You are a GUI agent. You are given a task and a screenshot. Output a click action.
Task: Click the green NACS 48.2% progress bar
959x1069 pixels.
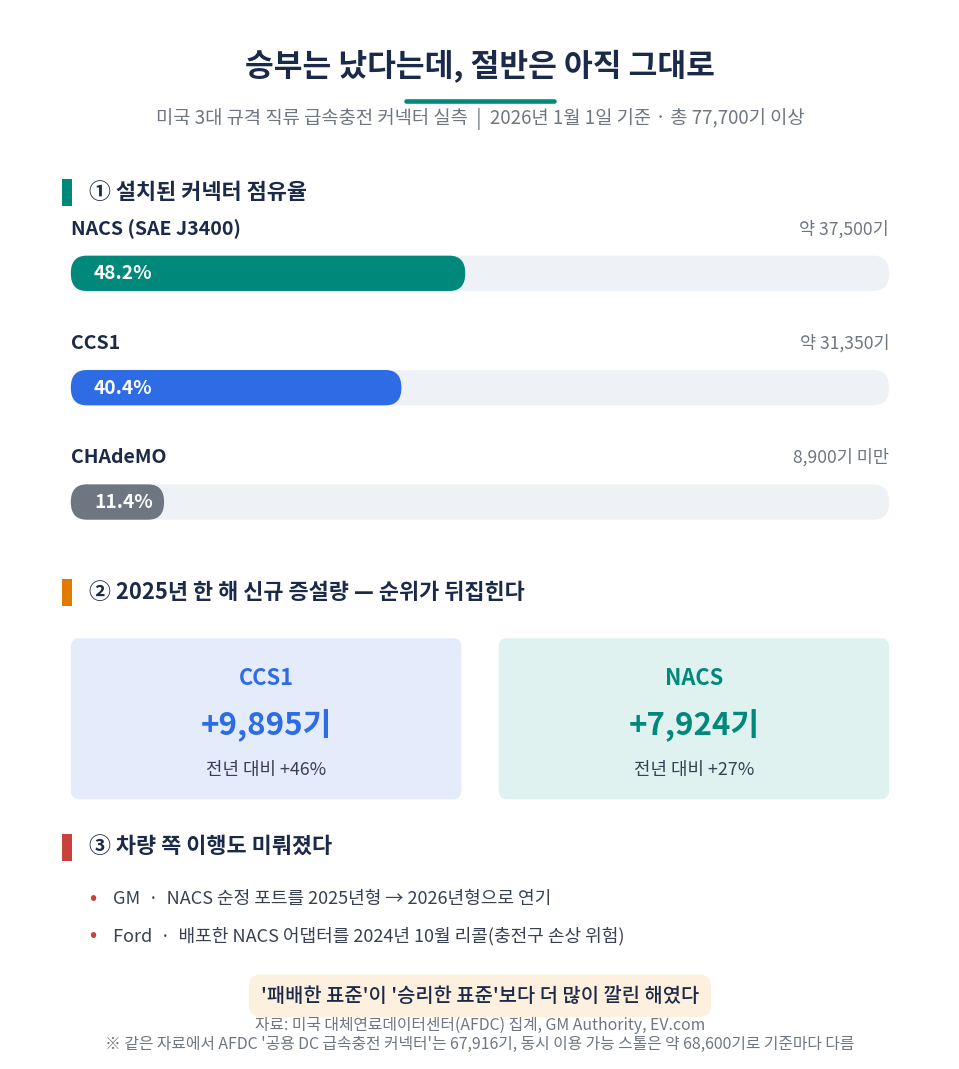pos(268,273)
